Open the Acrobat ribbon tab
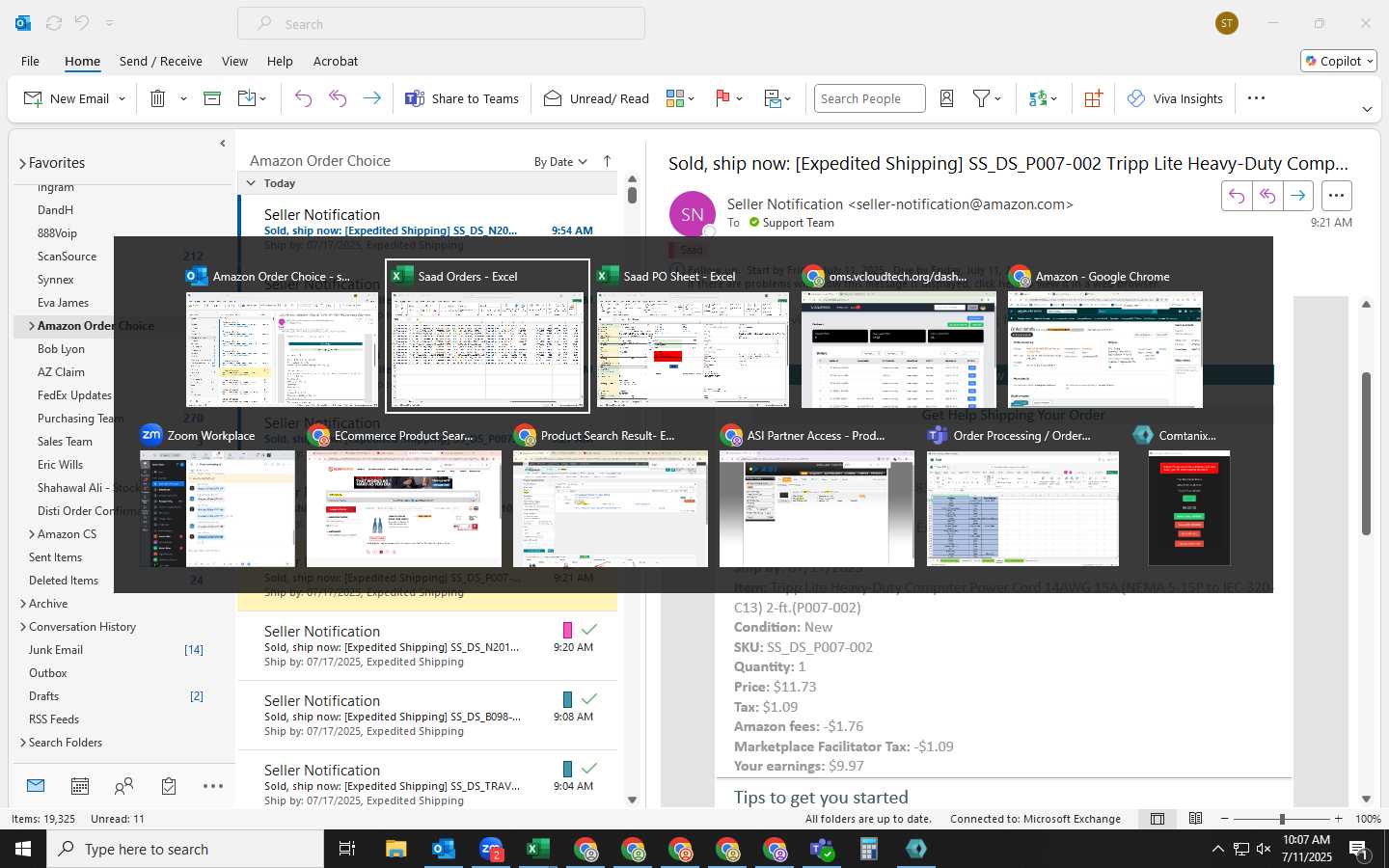Image resolution: width=1389 pixels, height=868 pixels. coord(335,61)
